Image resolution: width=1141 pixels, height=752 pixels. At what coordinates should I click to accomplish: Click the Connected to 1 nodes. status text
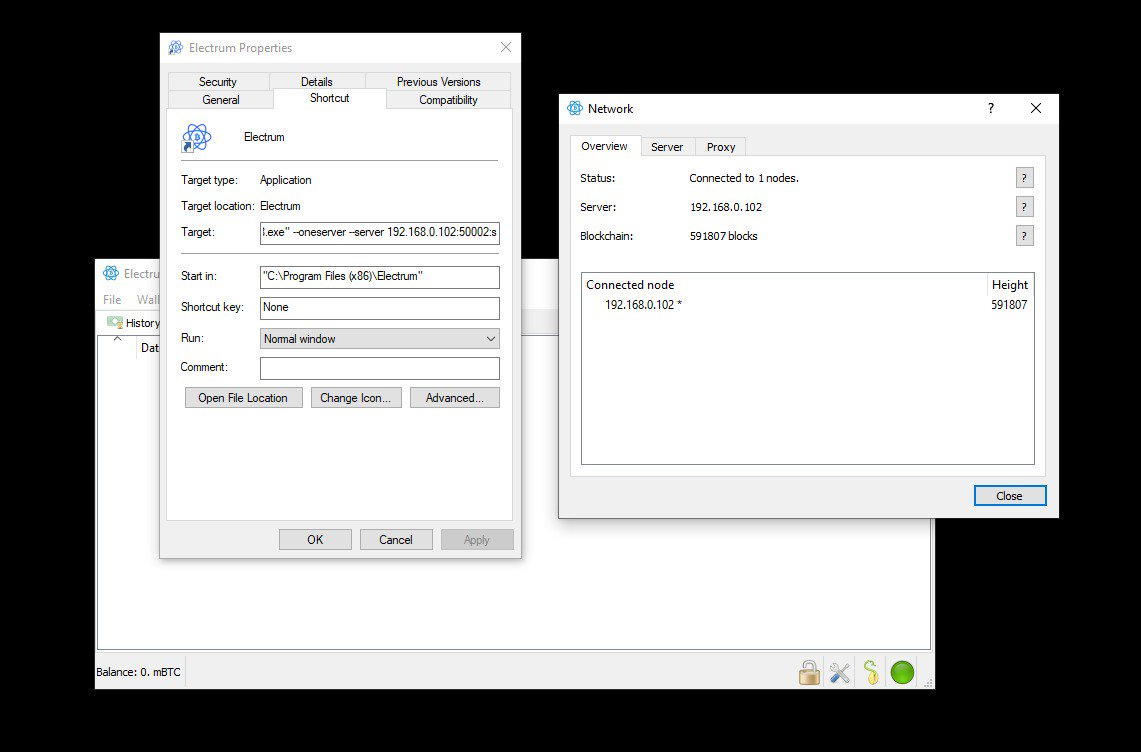[744, 178]
